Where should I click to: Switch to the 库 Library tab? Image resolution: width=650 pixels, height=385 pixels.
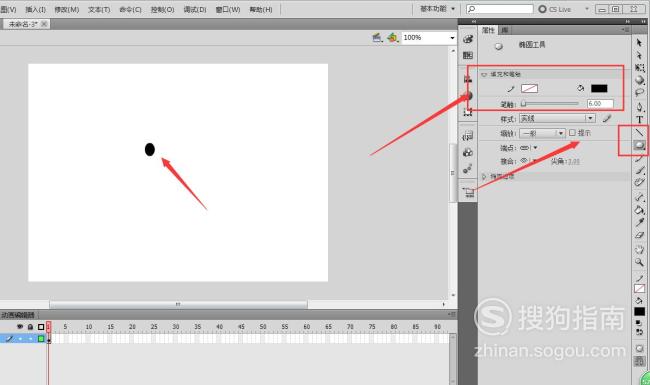pos(504,30)
